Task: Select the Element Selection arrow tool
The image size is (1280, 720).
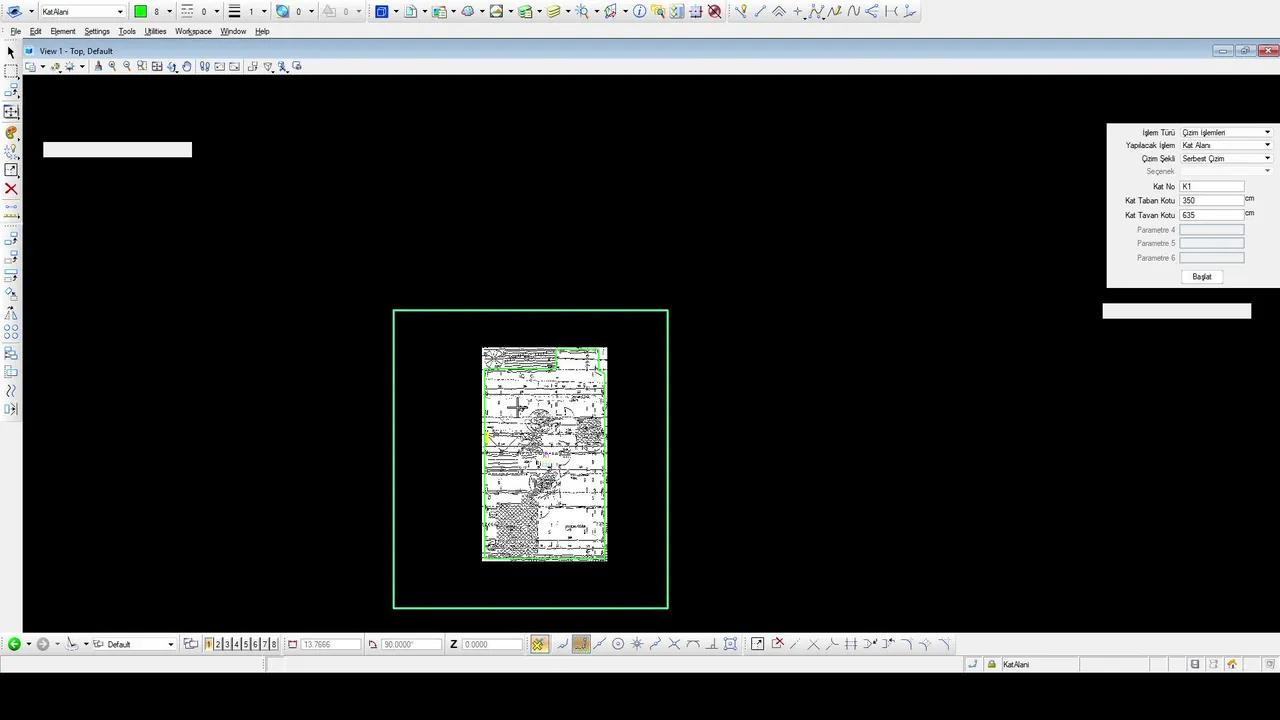Action: tap(11, 52)
